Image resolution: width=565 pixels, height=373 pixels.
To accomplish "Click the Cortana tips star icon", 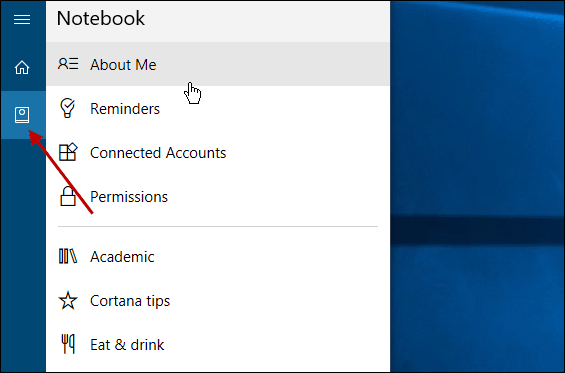I will tap(68, 301).
